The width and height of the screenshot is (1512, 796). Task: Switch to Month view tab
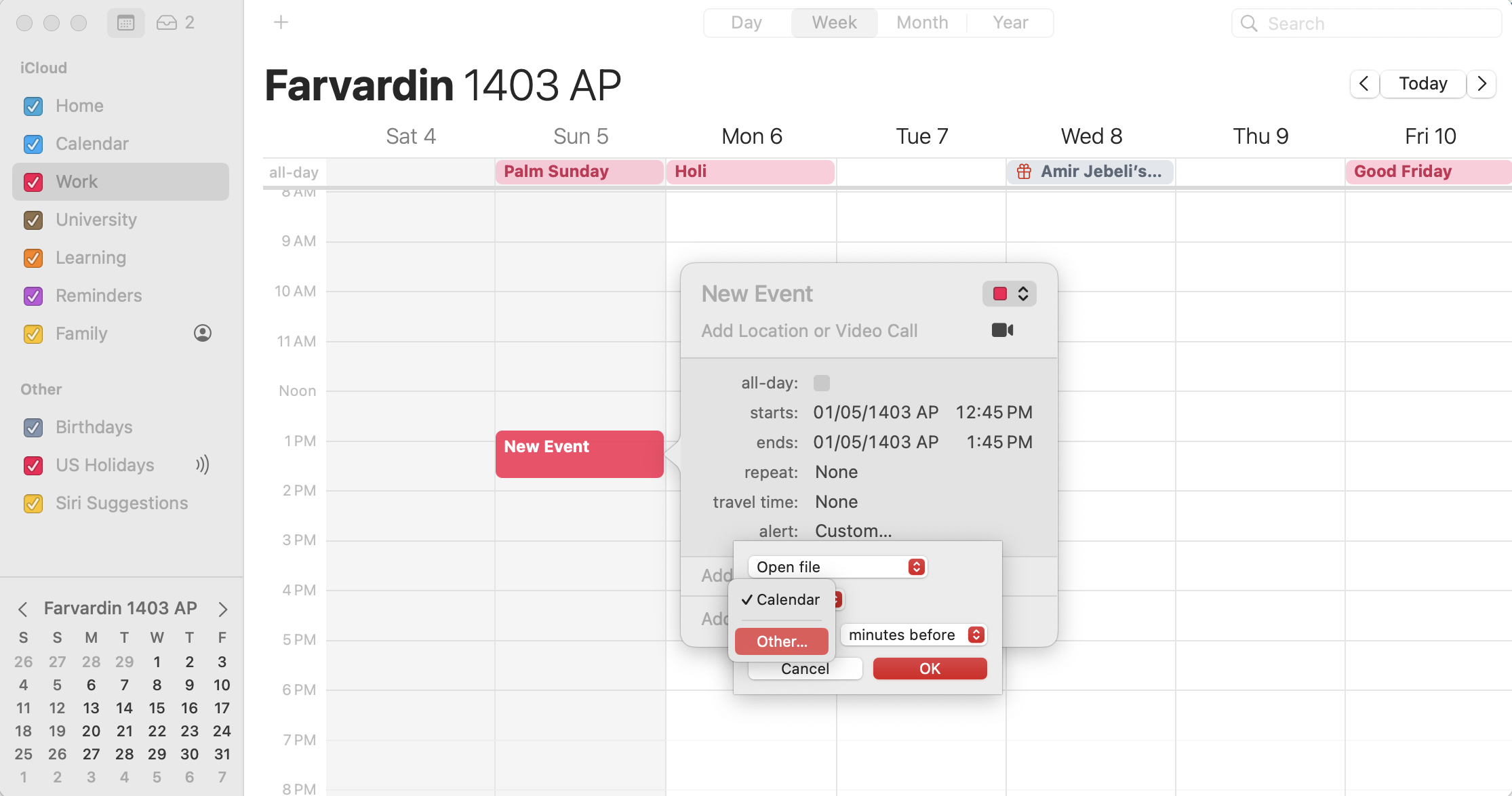(x=922, y=23)
